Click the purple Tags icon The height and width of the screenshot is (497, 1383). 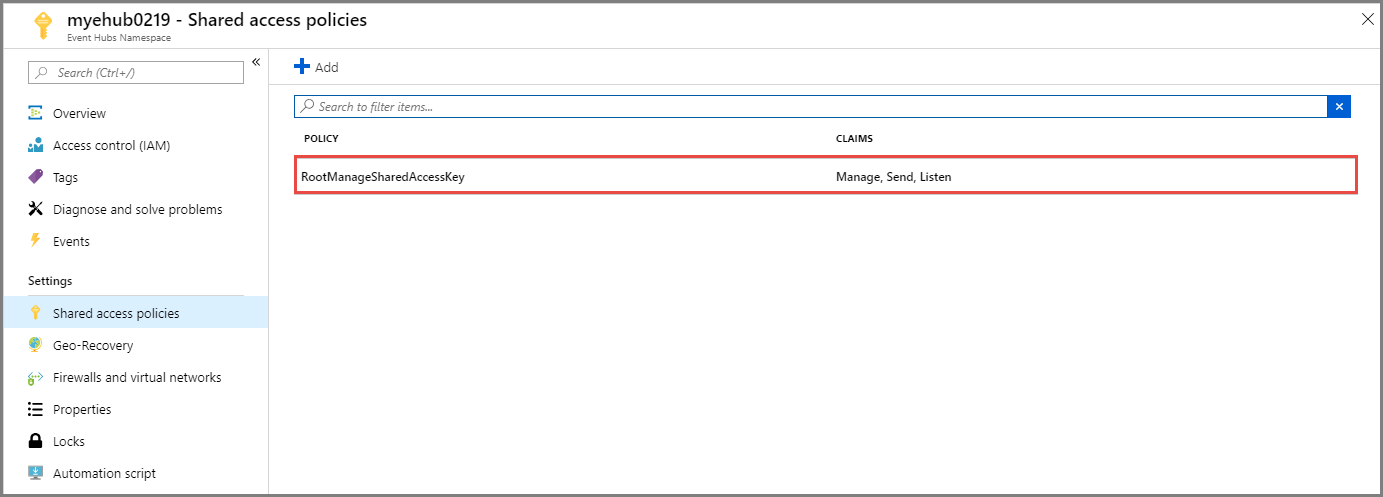(36, 177)
